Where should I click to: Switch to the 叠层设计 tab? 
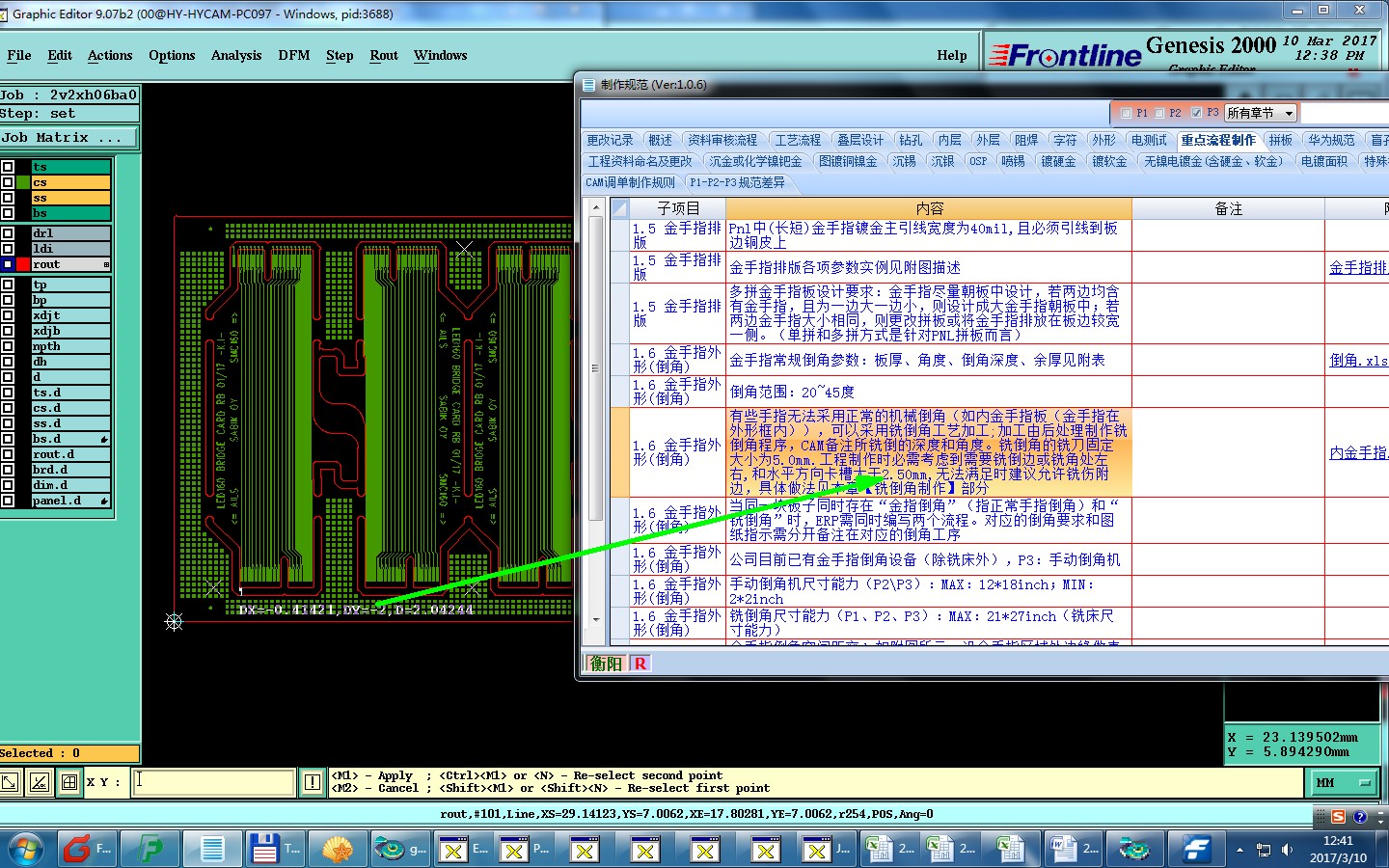point(860,140)
